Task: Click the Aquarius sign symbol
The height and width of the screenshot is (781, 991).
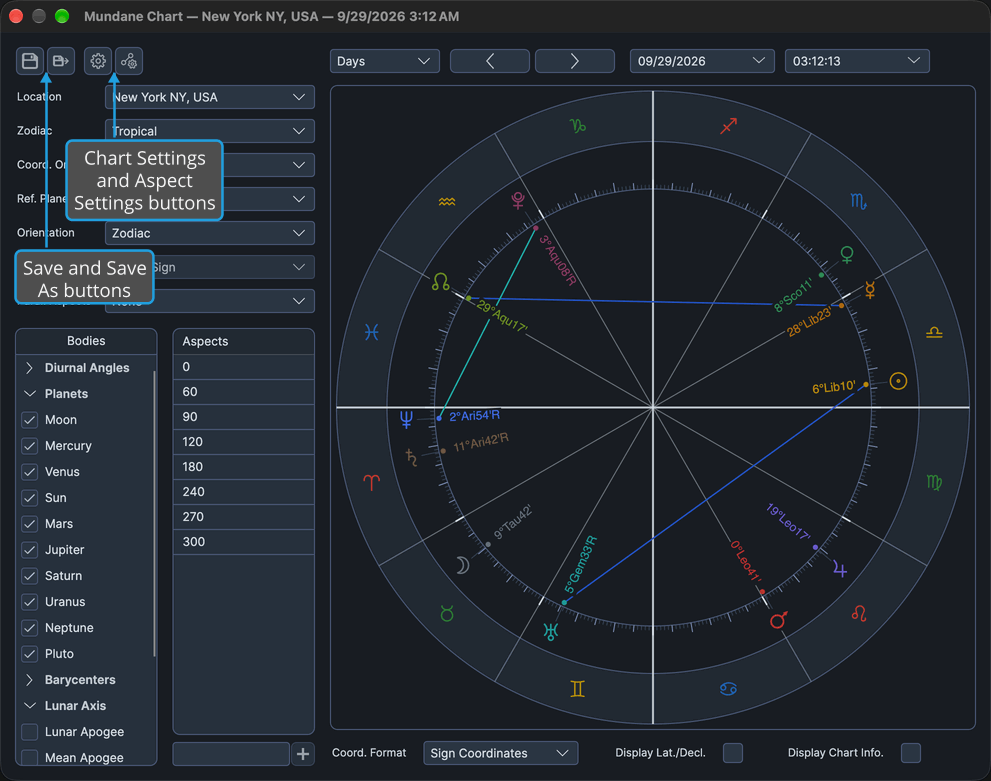Action: (447, 202)
